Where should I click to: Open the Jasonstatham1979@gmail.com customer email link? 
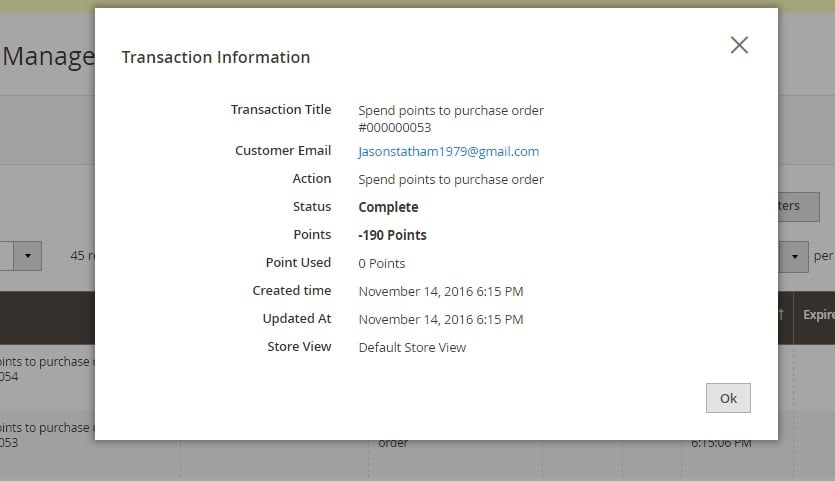pyautogui.click(x=448, y=152)
